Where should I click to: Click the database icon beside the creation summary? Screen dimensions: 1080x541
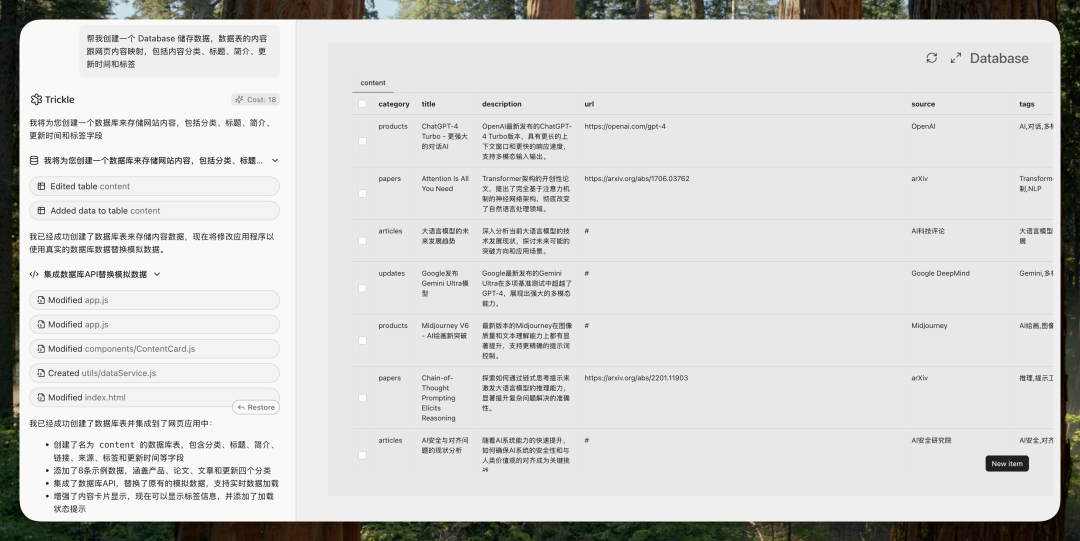(x=34, y=161)
